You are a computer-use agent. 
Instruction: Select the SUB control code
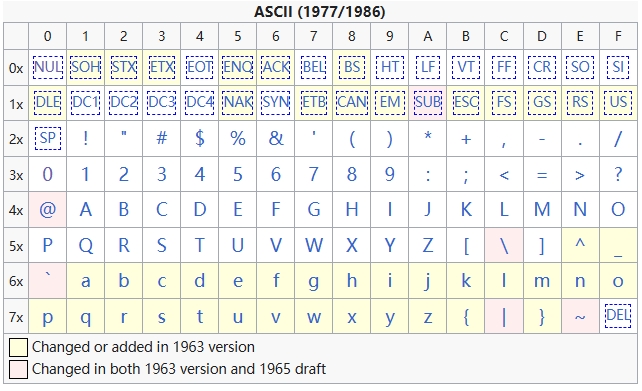427,102
